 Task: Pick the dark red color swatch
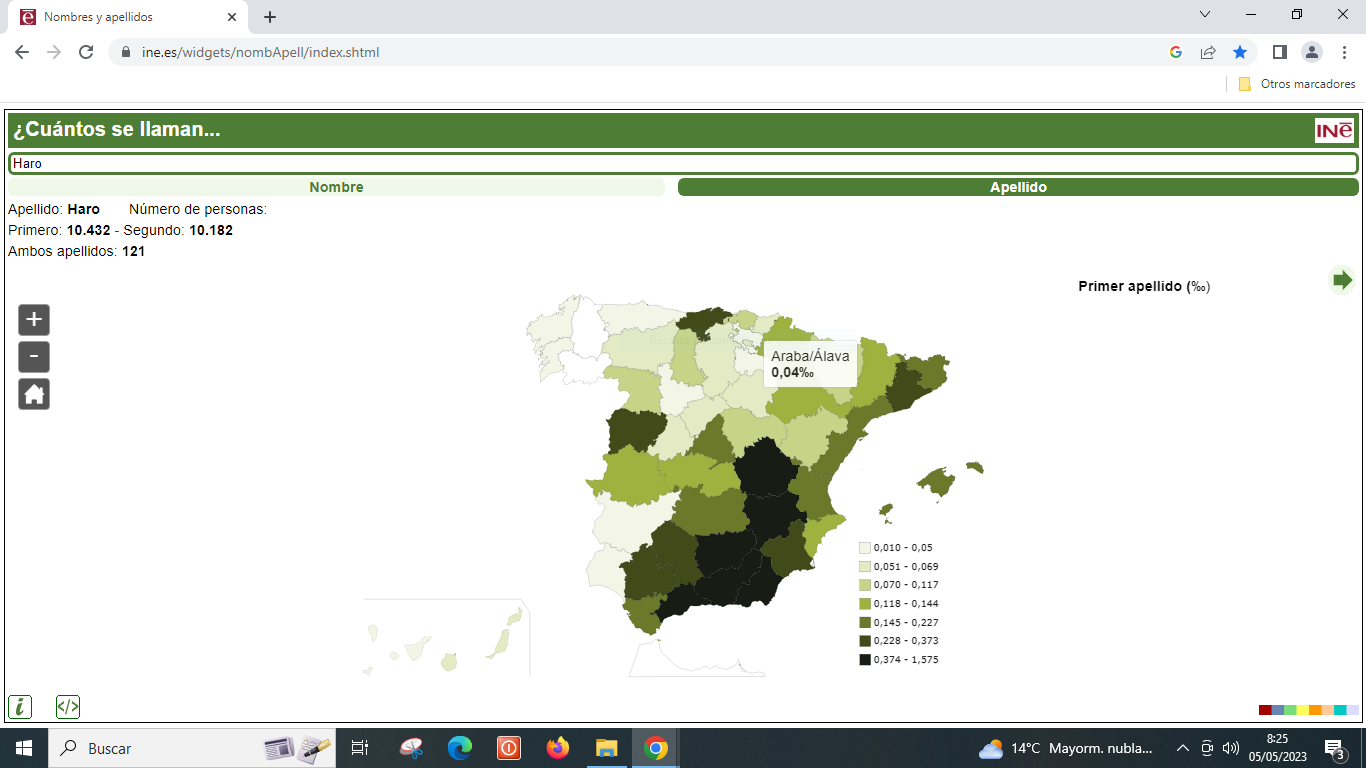click(x=1265, y=710)
